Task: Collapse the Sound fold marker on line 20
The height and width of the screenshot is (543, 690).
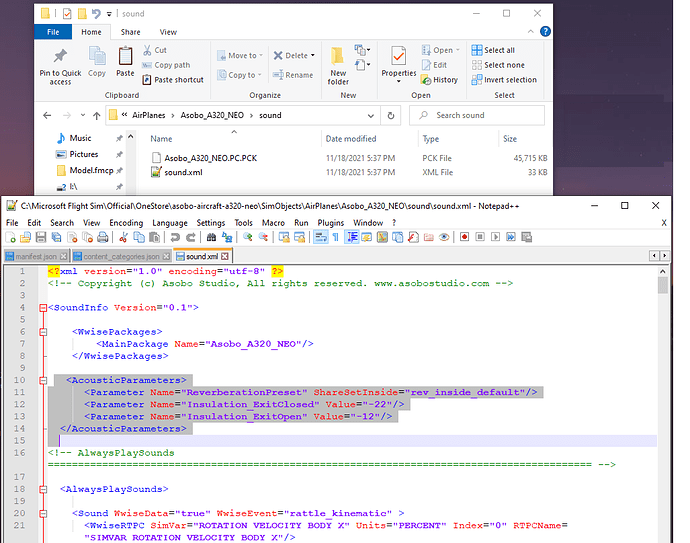Action: [43, 514]
